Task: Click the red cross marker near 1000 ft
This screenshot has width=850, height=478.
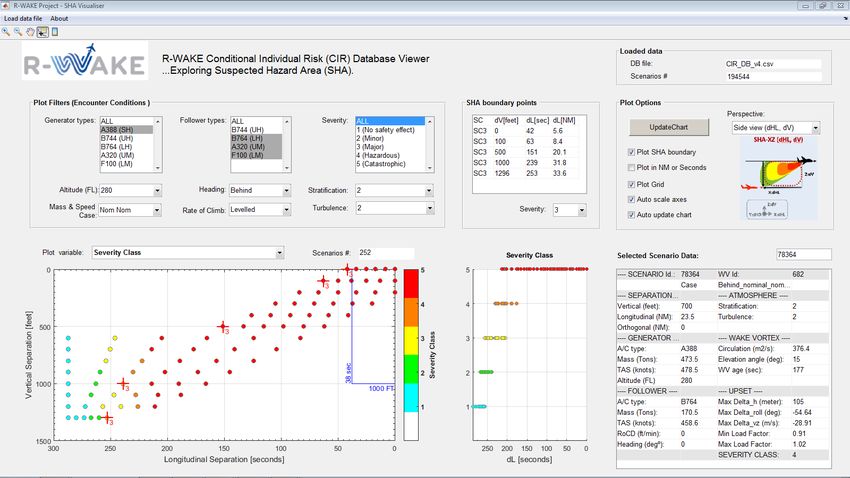Action: (124, 384)
